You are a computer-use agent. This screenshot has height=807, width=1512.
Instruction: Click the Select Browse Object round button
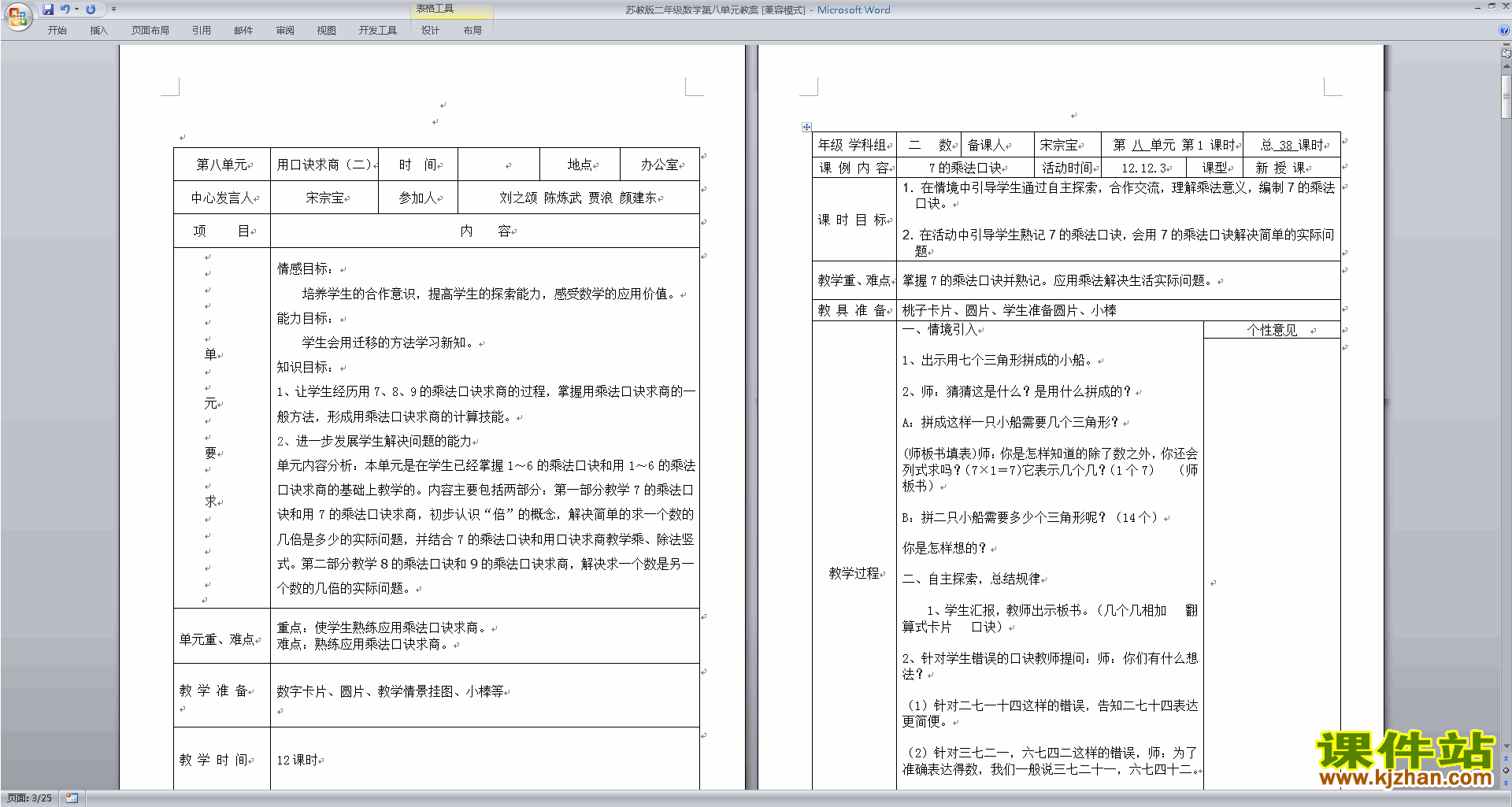pos(1506,771)
